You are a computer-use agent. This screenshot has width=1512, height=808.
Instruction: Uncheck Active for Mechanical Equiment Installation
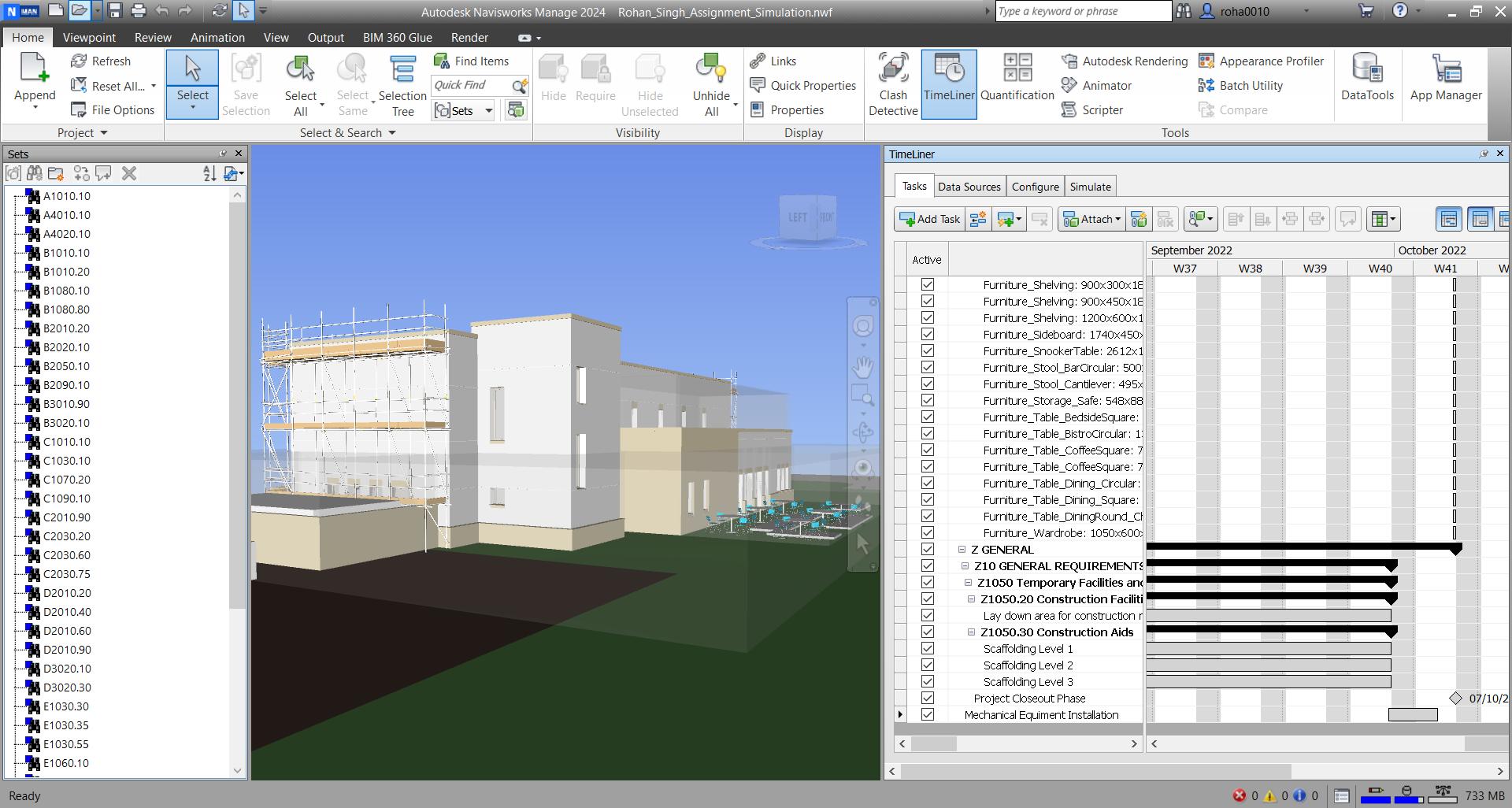click(x=928, y=715)
